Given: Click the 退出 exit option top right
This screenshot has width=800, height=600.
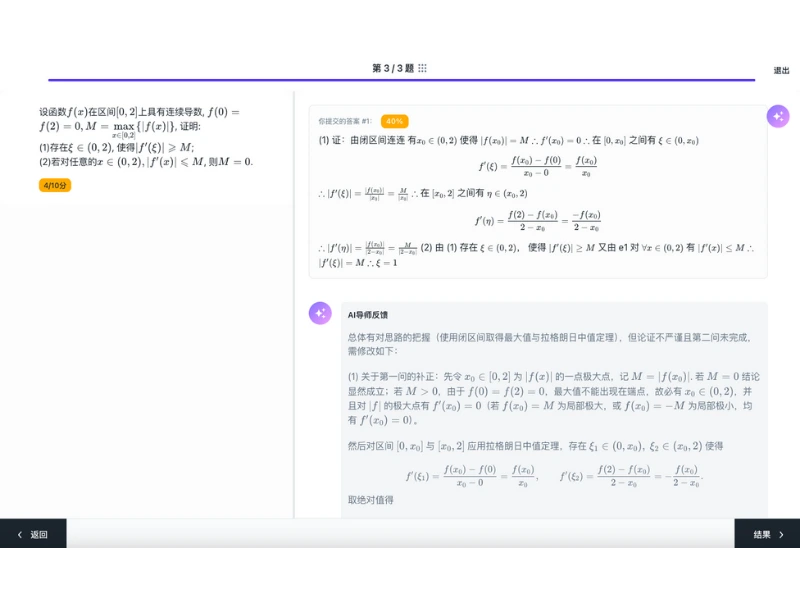Looking at the screenshot, I should coord(782,70).
